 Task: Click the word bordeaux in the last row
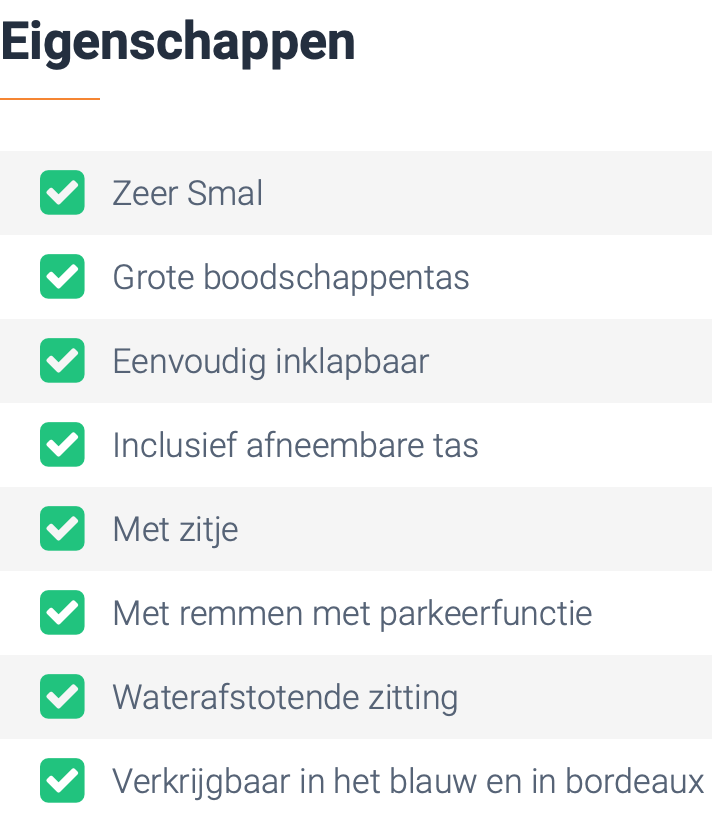coord(635,781)
